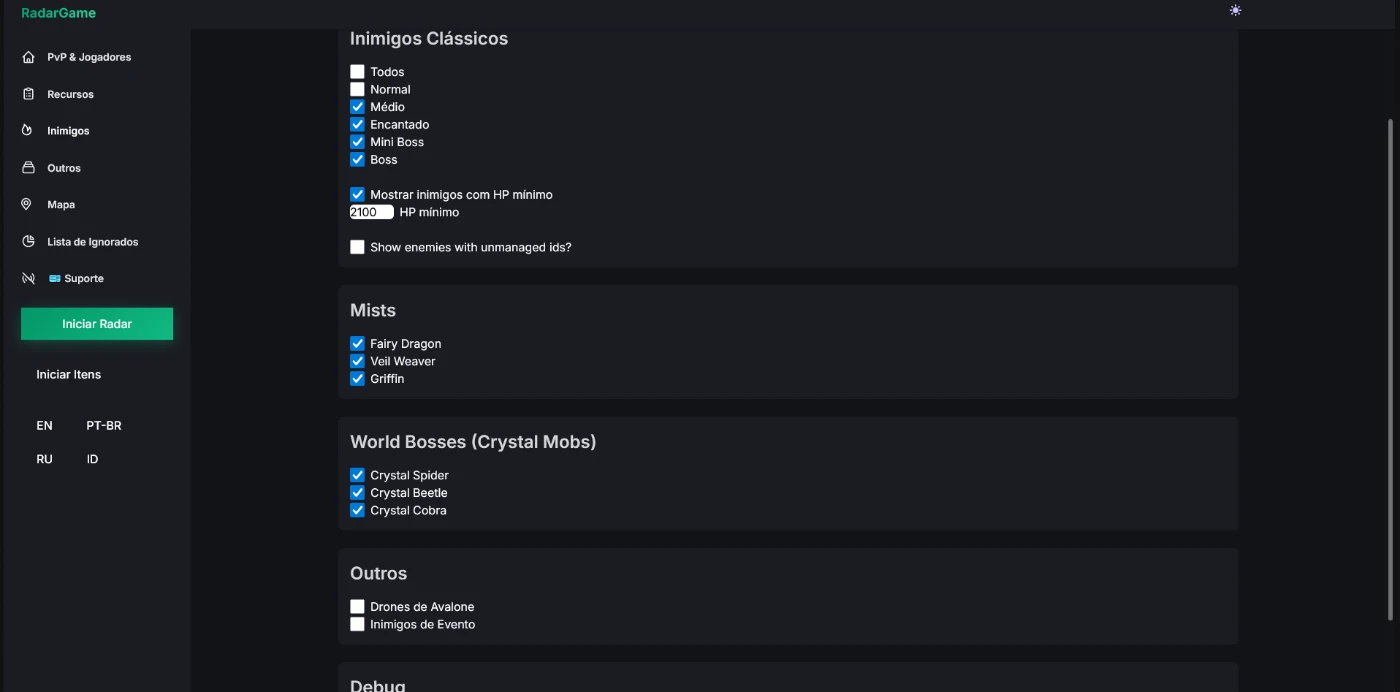Check the Drones de Avalone option
This screenshot has width=1400, height=692.
tap(357, 607)
